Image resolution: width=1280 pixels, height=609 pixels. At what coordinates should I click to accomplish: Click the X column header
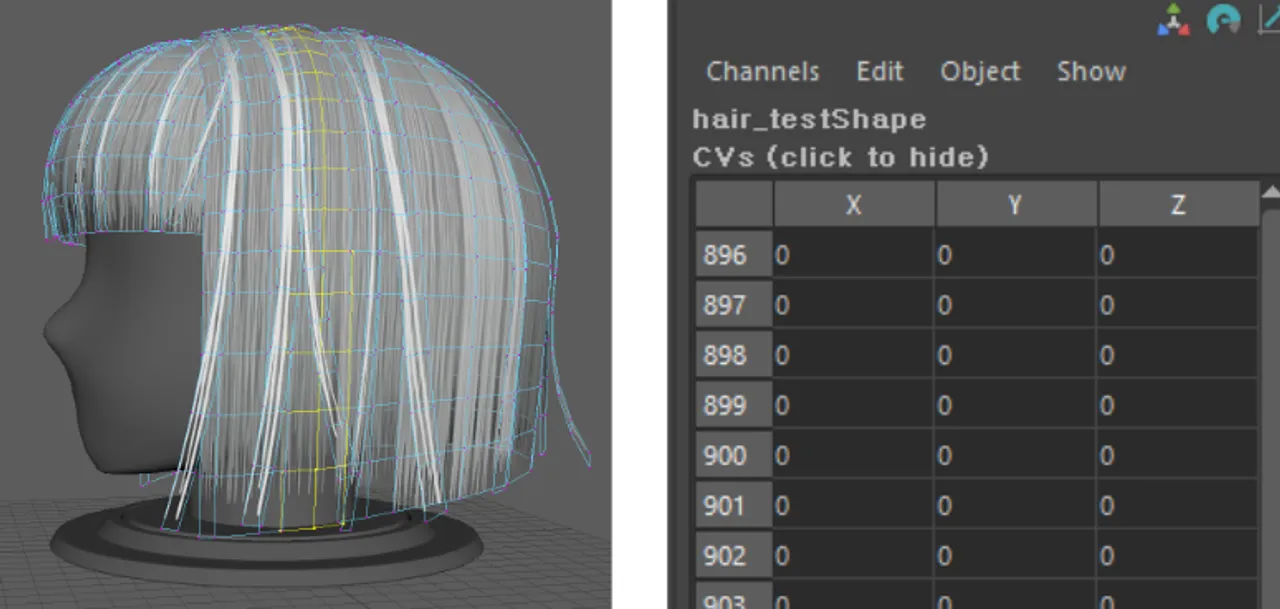(x=853, y=205)
